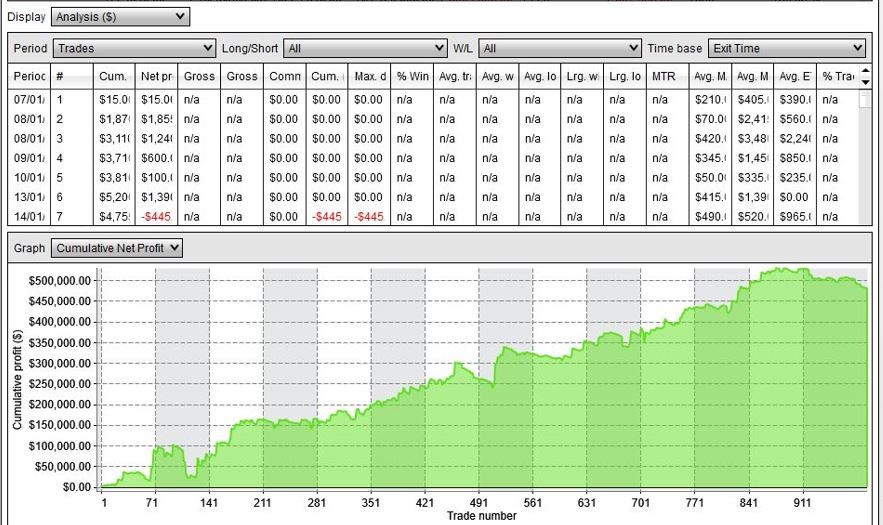Click the $1,85 net profit cell in row 2

(157, 119)
